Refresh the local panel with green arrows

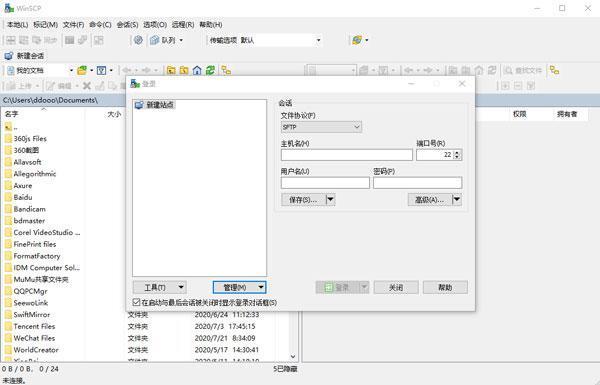210,70
